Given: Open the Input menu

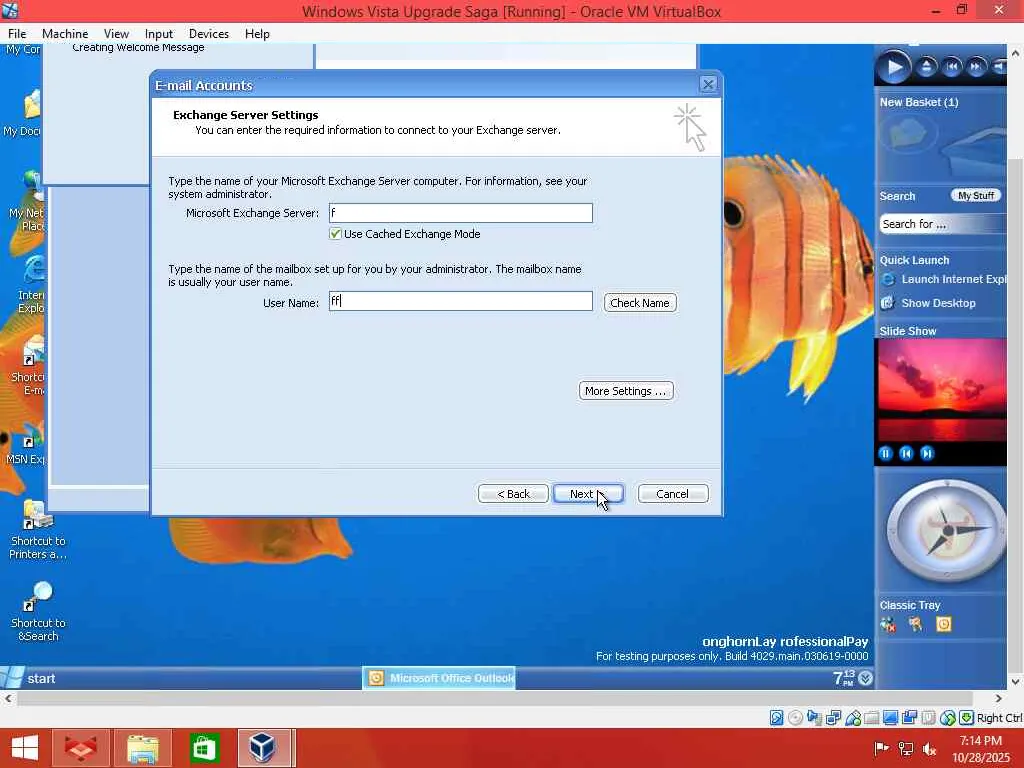Looking at the screenshot, I should point(159,33).
